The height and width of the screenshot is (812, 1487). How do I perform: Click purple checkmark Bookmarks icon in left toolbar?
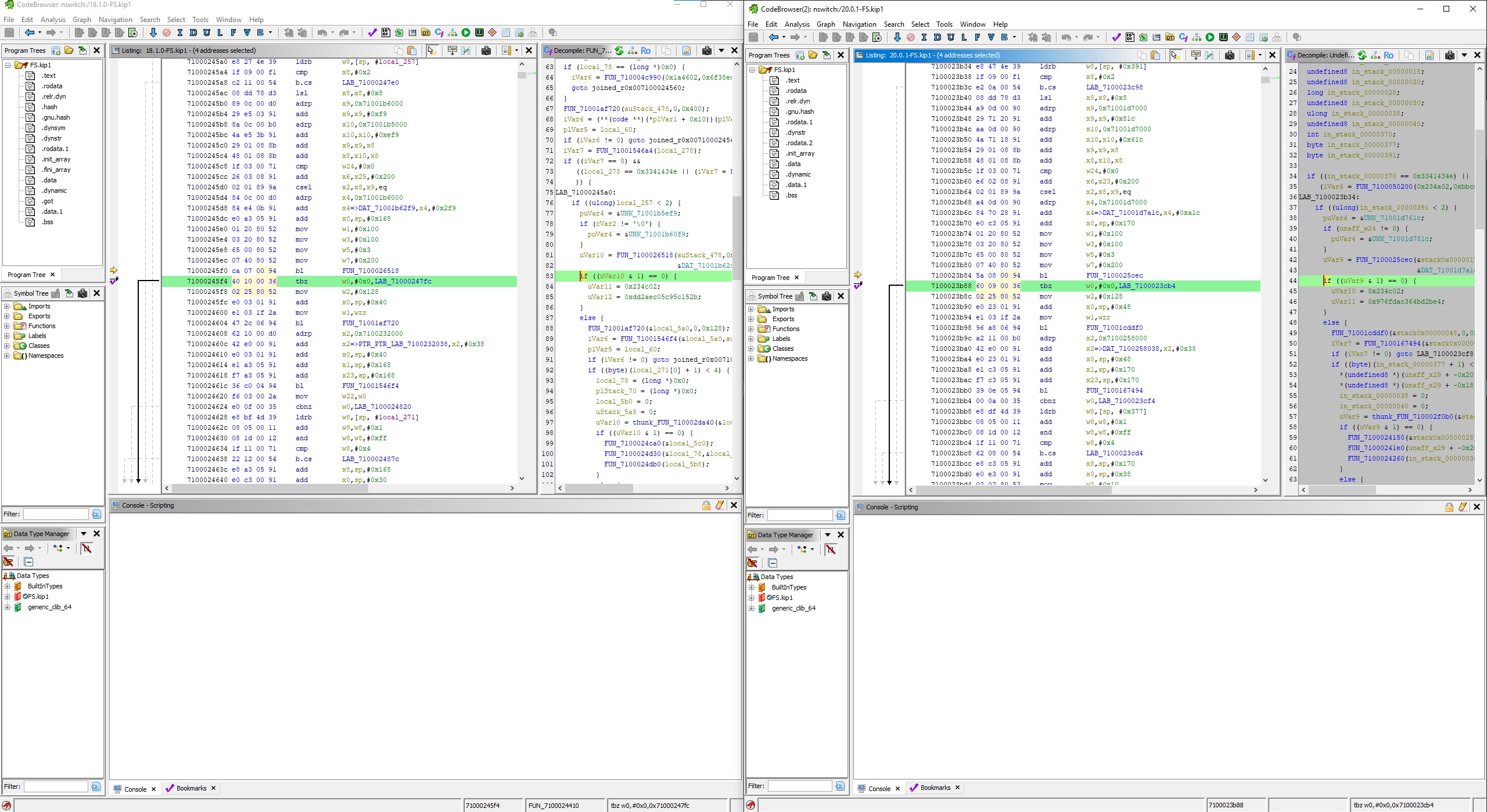372,33
